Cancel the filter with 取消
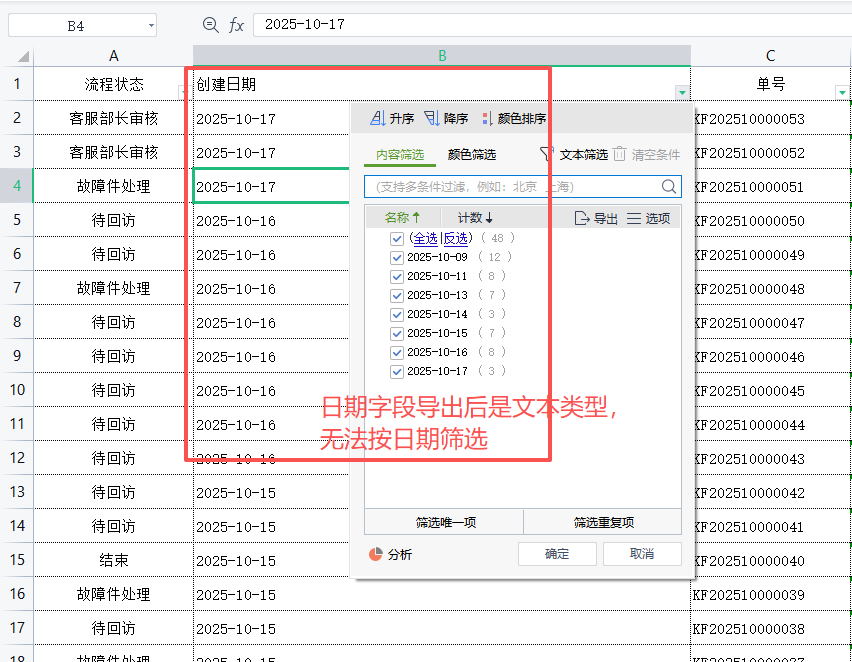 coord(642,554)
